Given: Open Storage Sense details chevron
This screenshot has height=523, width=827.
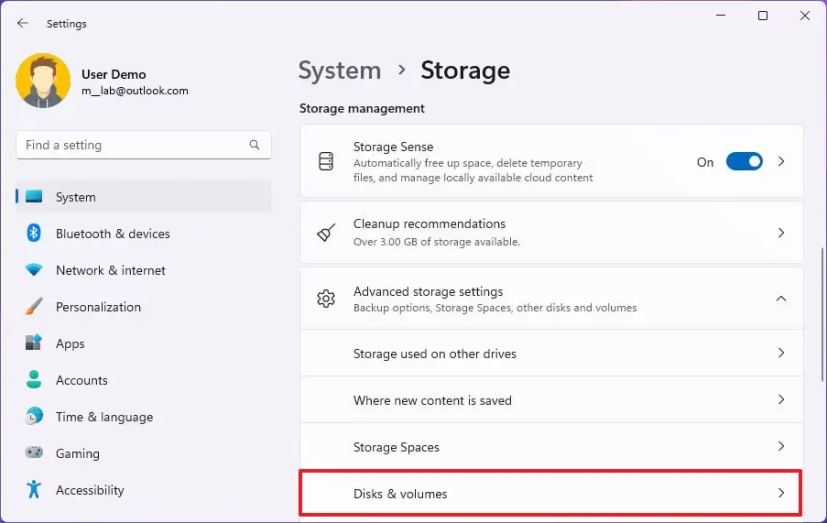Looking at the screenshot, I should pos(781,161).
